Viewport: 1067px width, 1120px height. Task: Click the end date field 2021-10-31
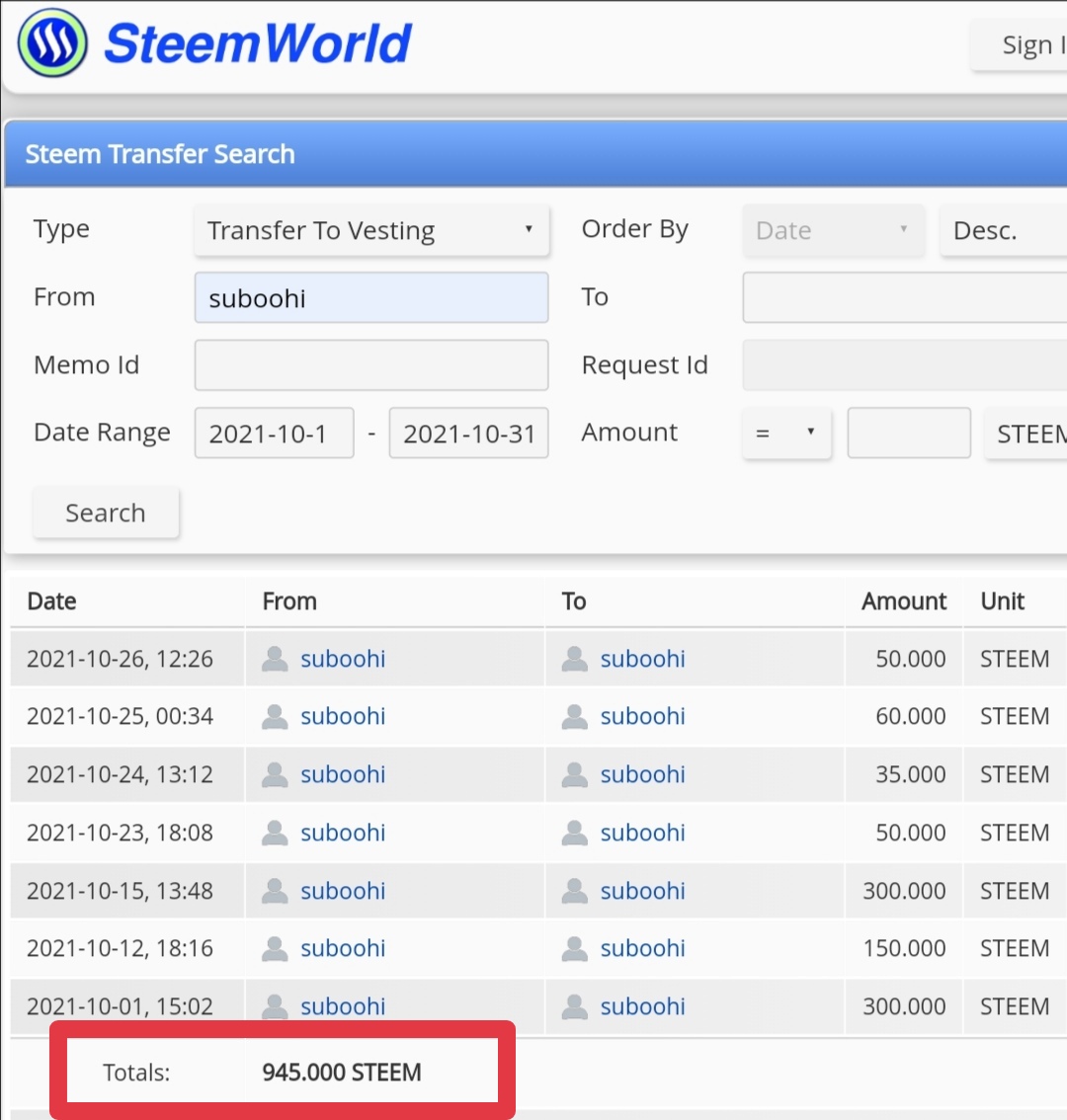tap(469, 433)
